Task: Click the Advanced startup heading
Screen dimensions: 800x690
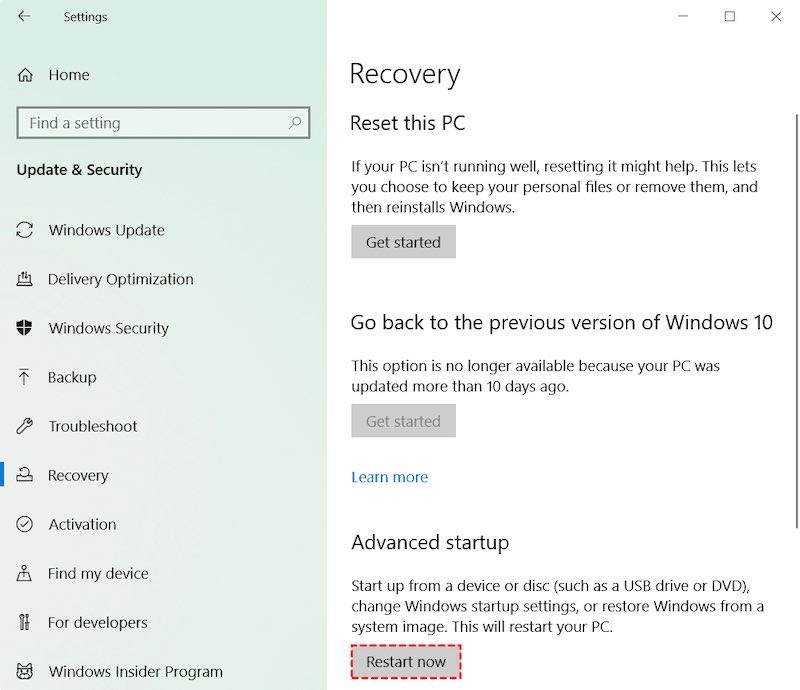Action: (430, 543)
